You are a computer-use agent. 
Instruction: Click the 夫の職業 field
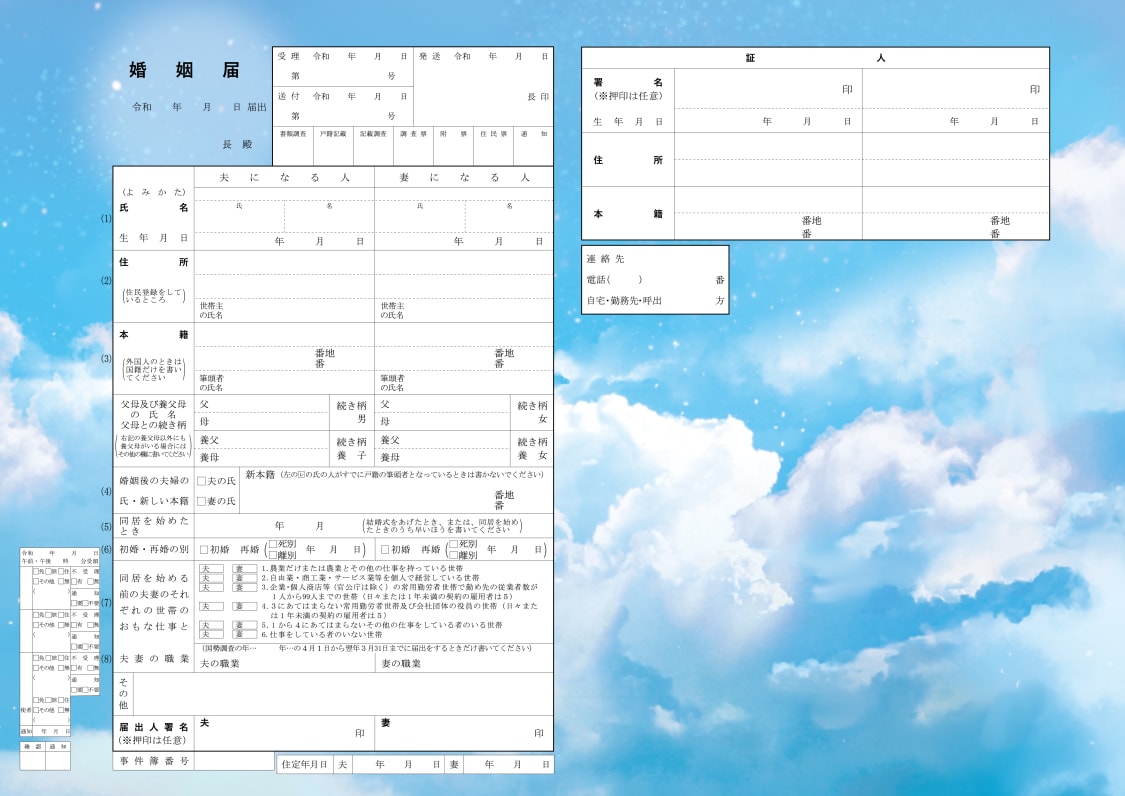284,663
